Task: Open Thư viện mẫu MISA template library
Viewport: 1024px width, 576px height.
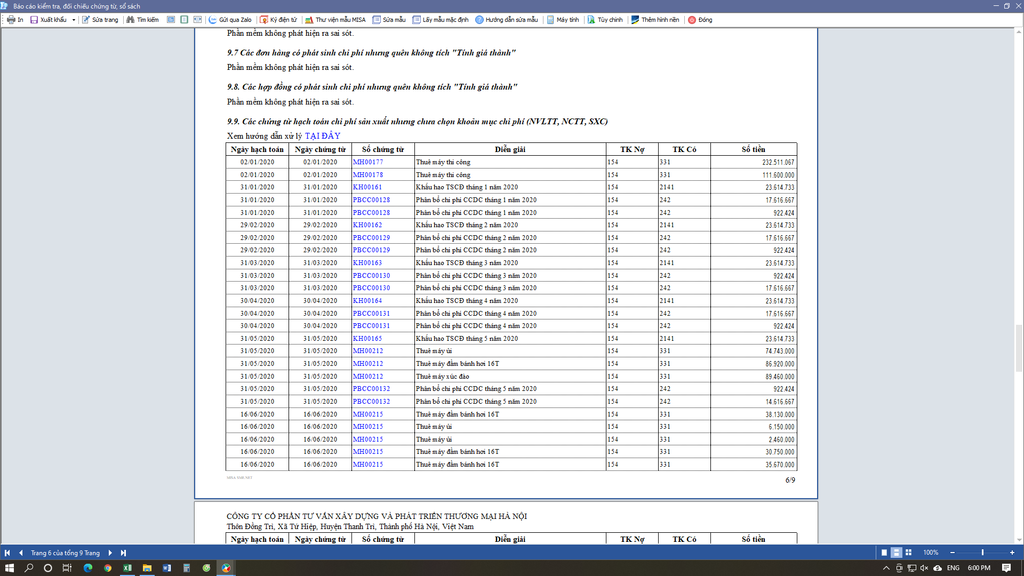Action: tap(335, 20)
